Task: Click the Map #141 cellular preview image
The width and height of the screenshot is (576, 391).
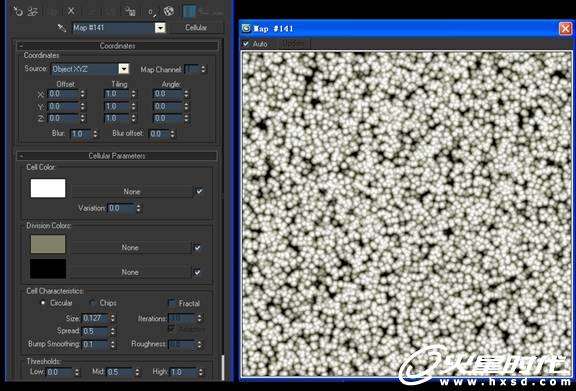Action: (407, 214)
